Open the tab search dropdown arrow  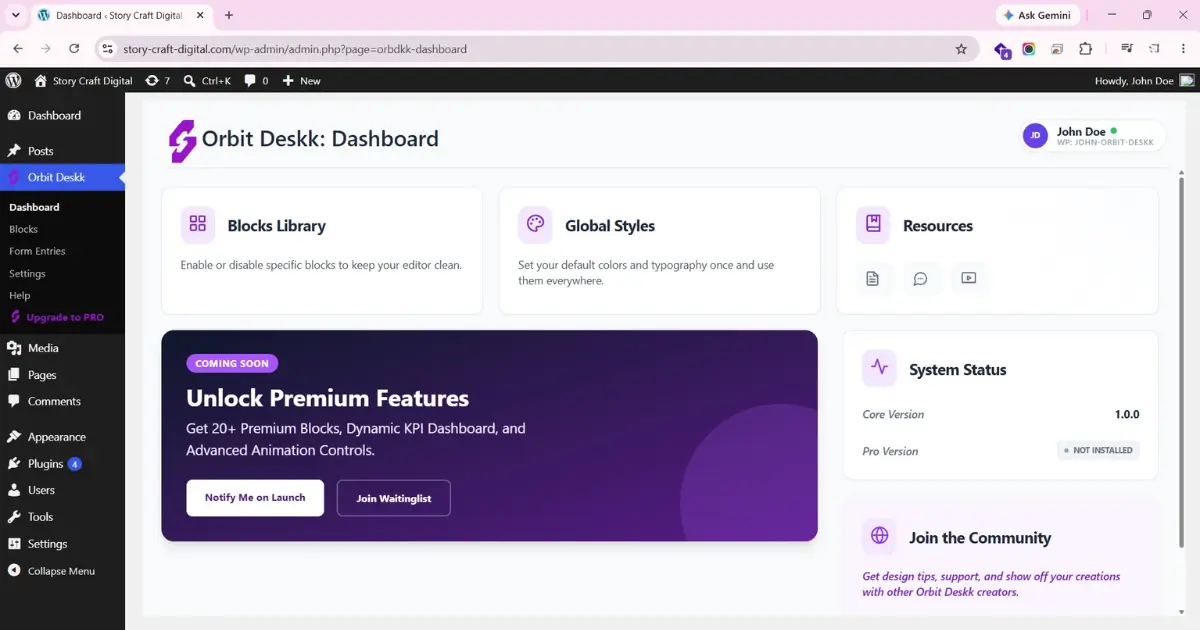[15, 15]
